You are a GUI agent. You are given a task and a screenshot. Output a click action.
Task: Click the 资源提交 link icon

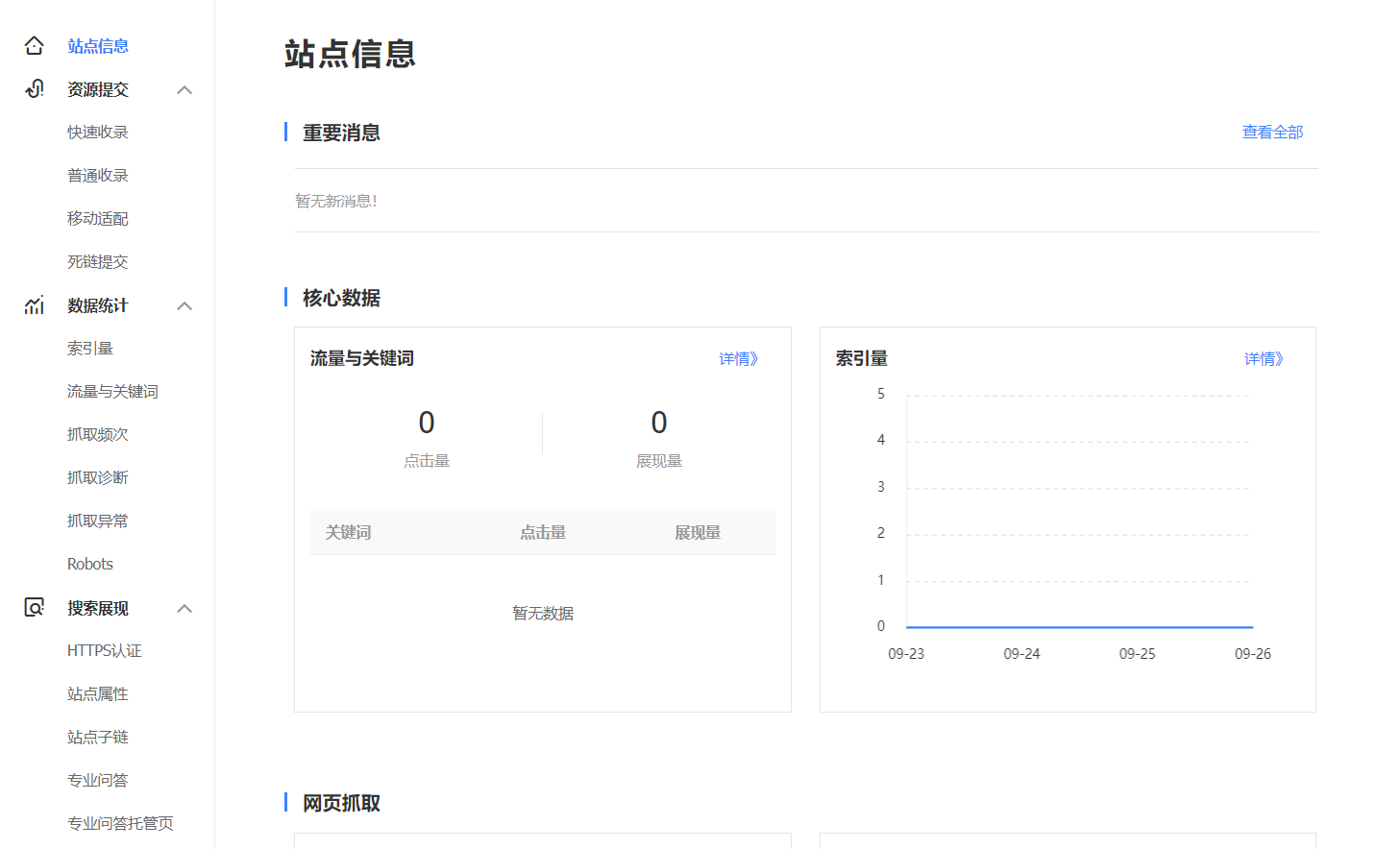click(35, 89)
